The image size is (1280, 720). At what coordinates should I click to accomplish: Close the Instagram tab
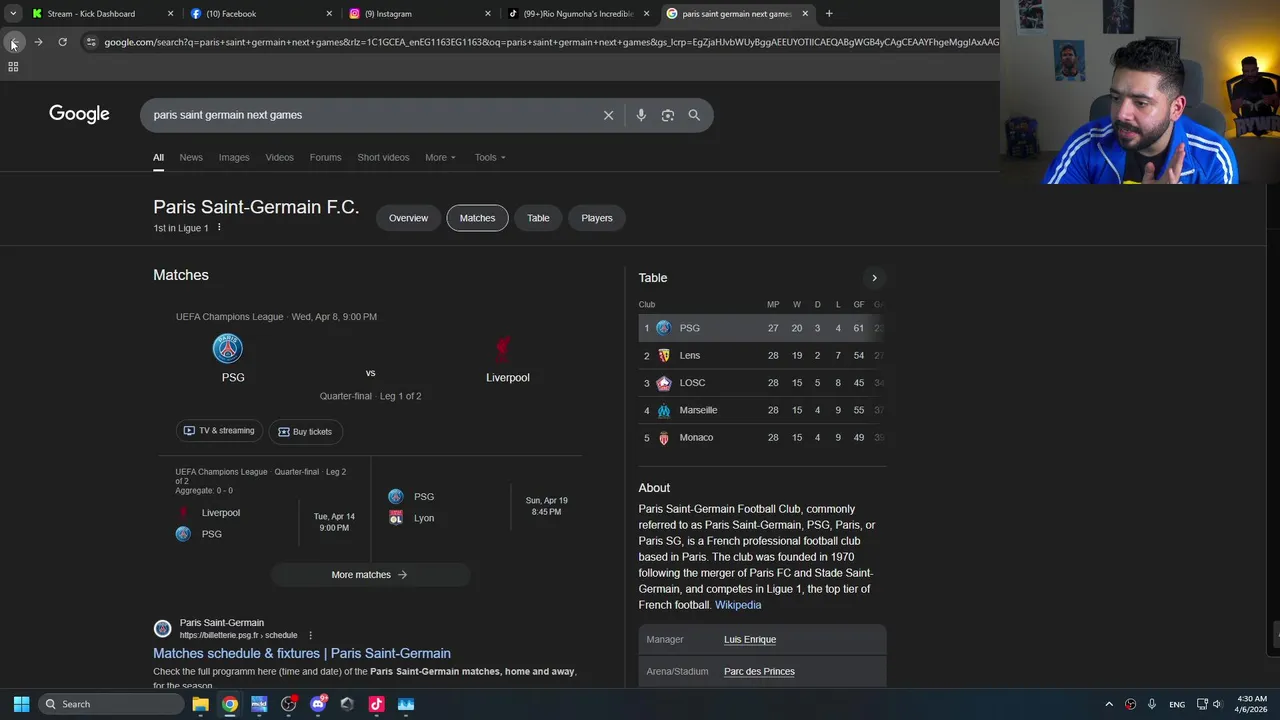pyautogui.click(x=488, y=14)
